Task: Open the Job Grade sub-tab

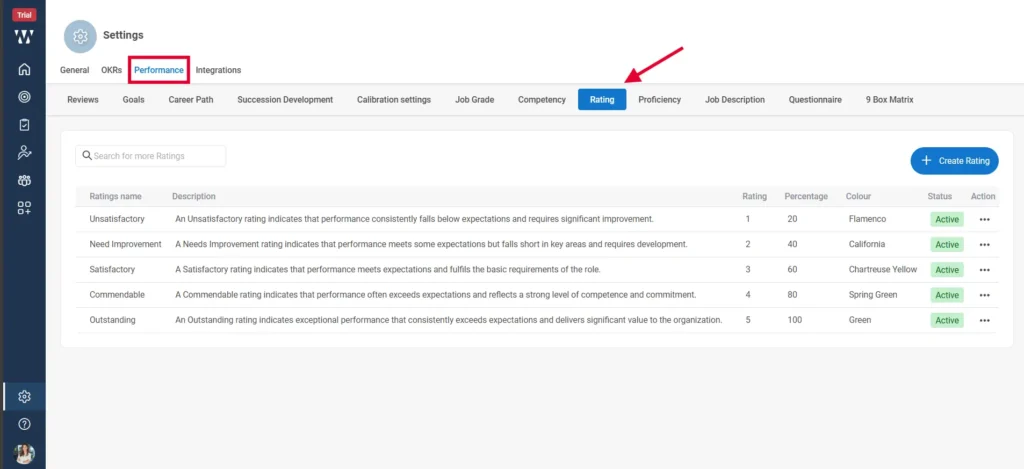Action: point(475,100)
